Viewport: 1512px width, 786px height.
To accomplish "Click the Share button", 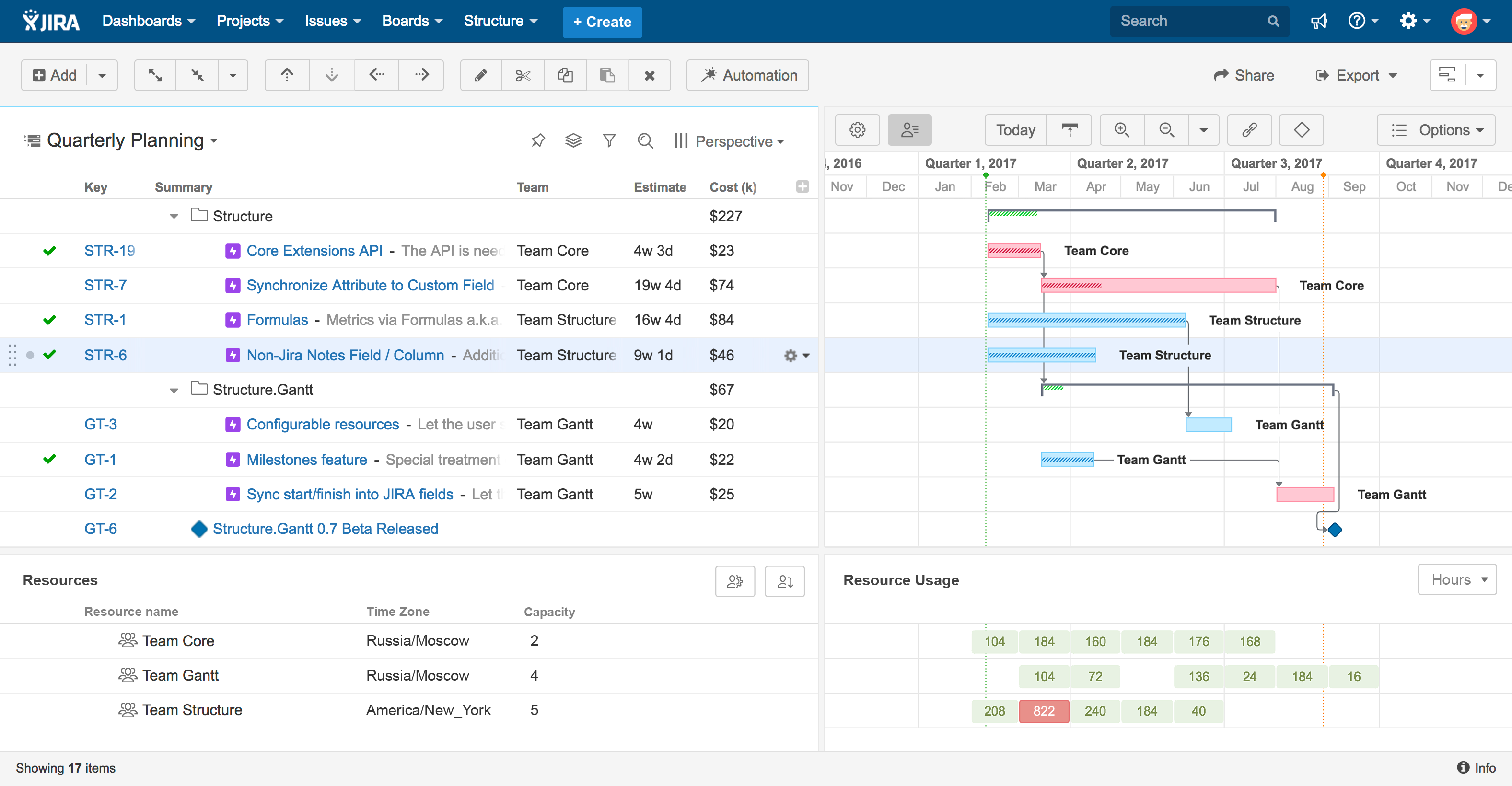I will [1244, 76].
